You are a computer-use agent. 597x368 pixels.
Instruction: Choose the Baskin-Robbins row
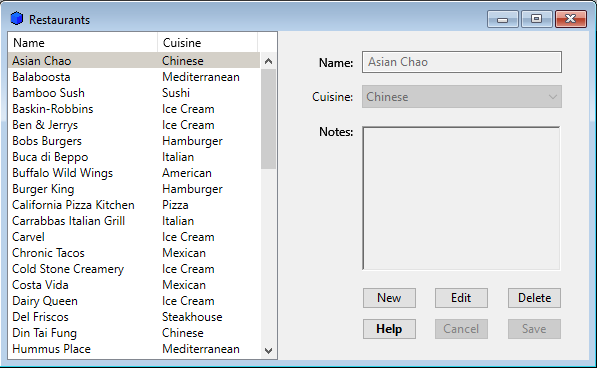coord(134,109)
